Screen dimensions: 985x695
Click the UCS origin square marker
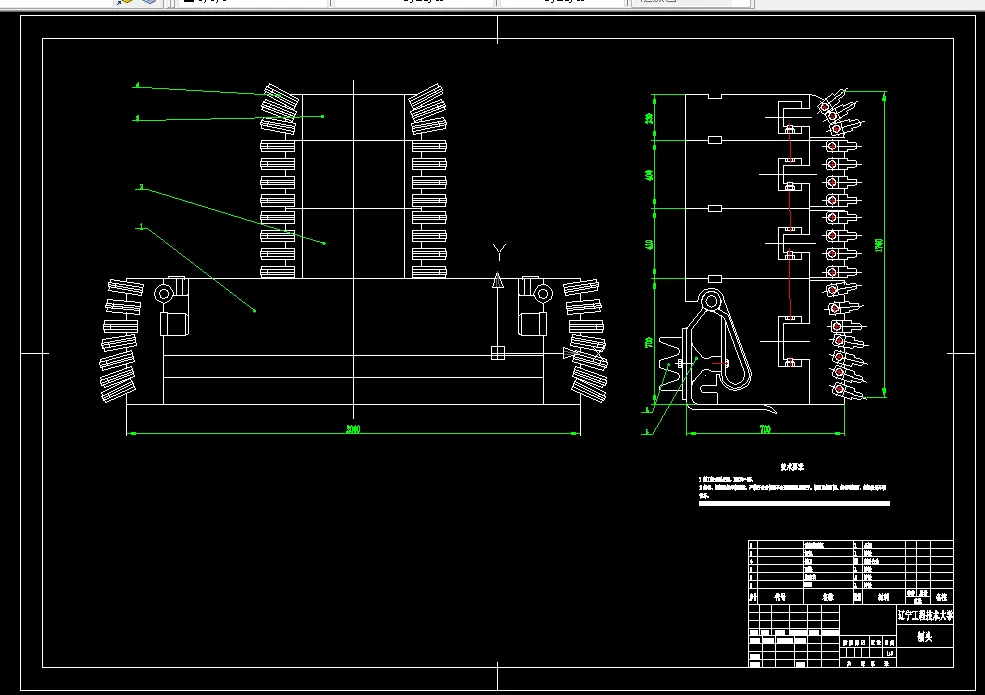point(498,353)
